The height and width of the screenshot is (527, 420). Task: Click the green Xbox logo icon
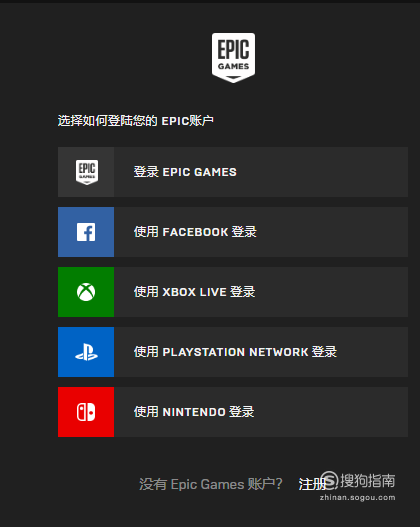tap(86, 292)
